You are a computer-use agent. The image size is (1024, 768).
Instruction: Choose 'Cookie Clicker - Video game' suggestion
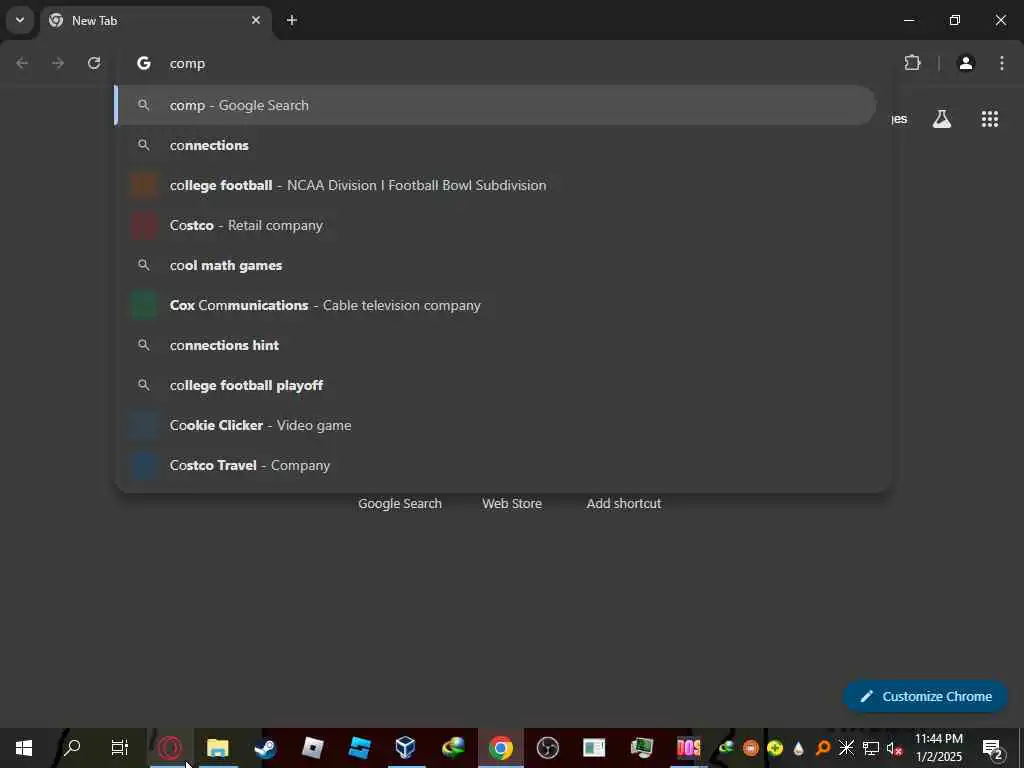pyautogui.click(x=496, y=425)
